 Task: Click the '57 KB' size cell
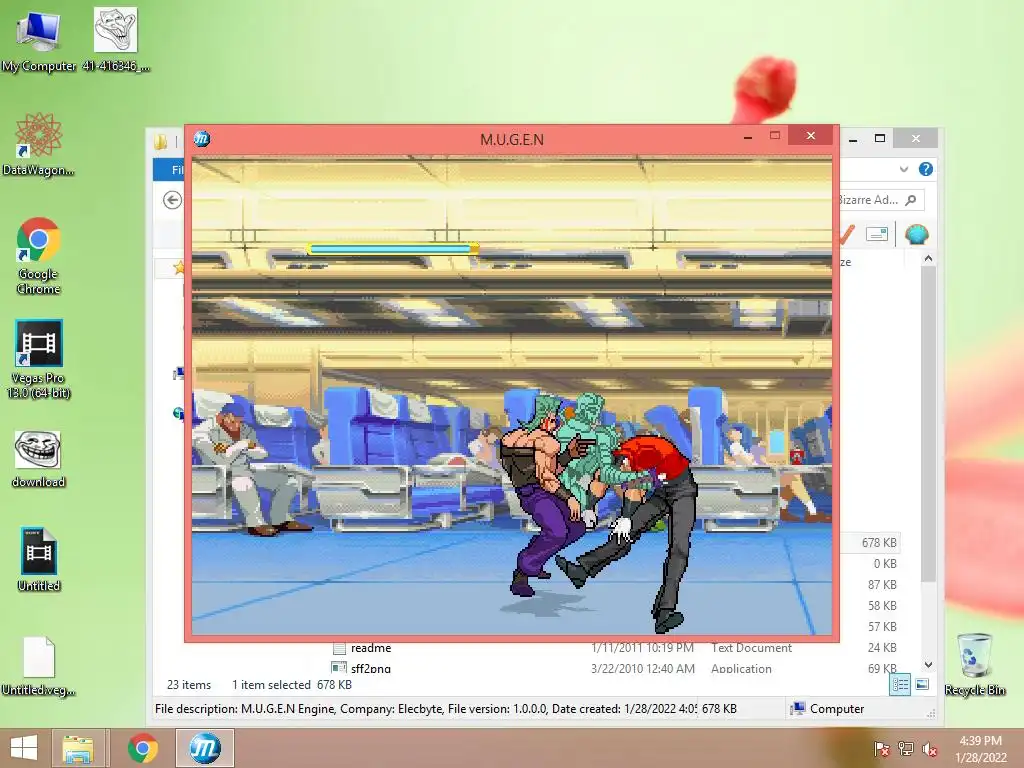coord(882,626)
